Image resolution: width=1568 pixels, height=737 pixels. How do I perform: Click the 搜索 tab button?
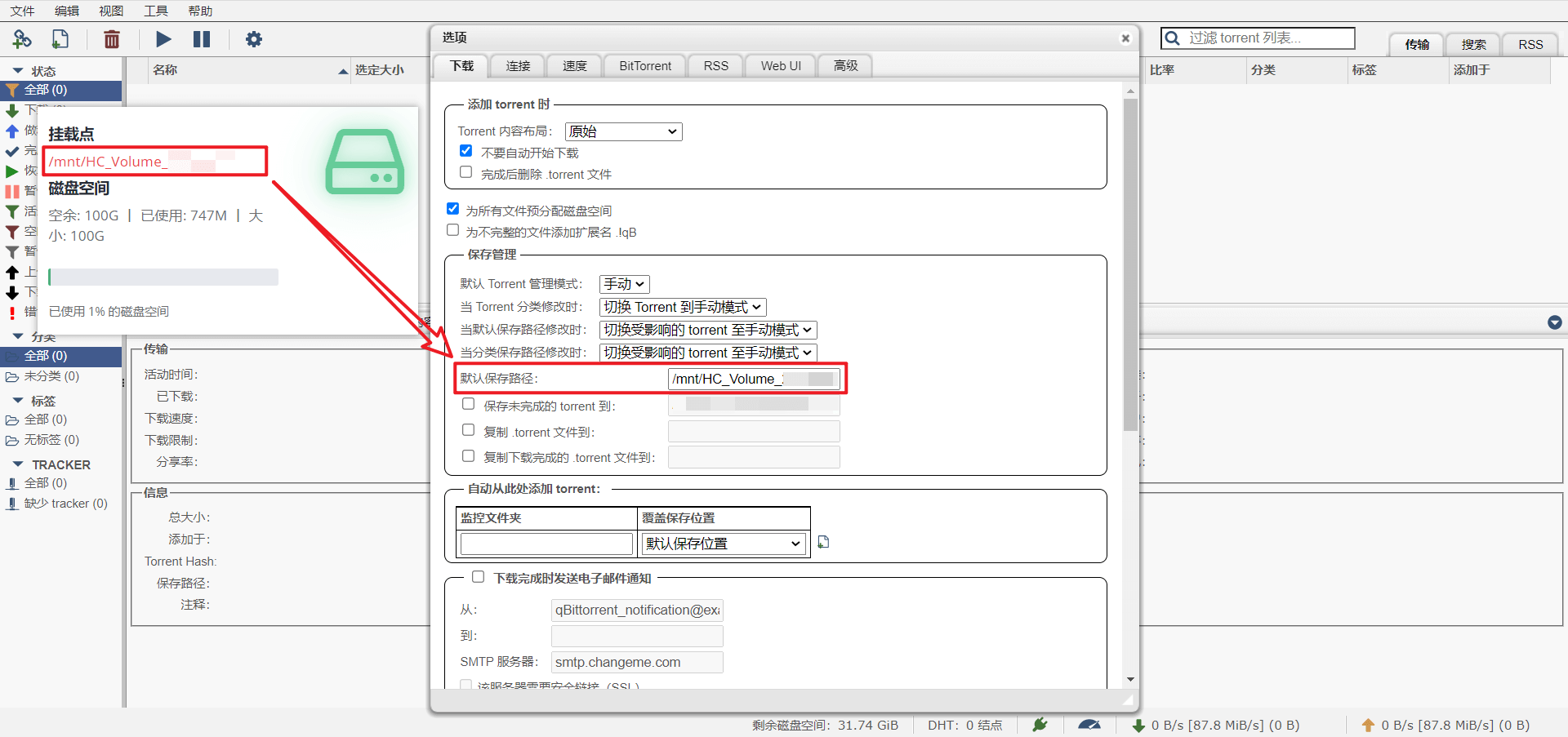1473,45
